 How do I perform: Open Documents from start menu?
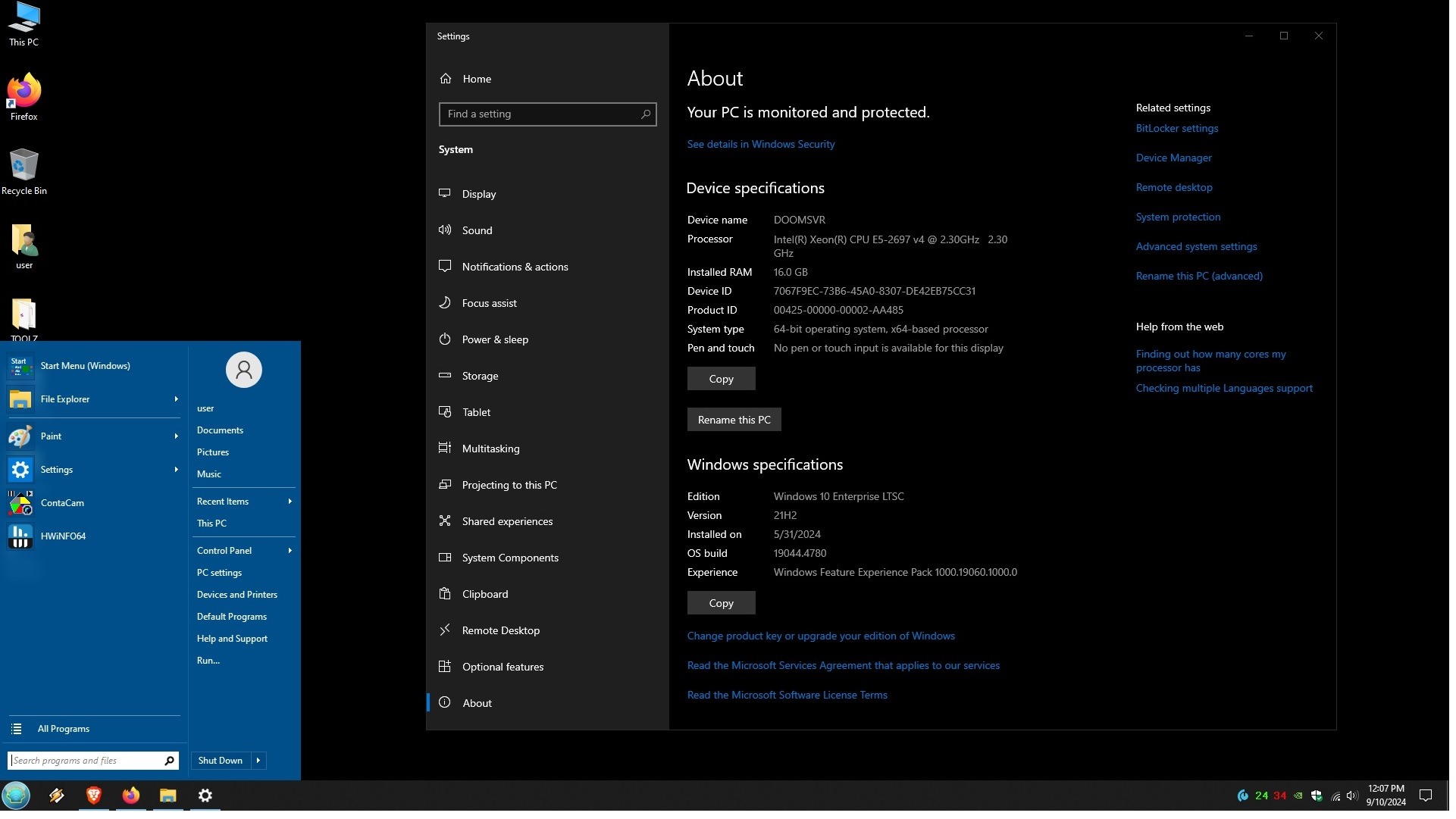pyautogui.click(x=220, y=430)
